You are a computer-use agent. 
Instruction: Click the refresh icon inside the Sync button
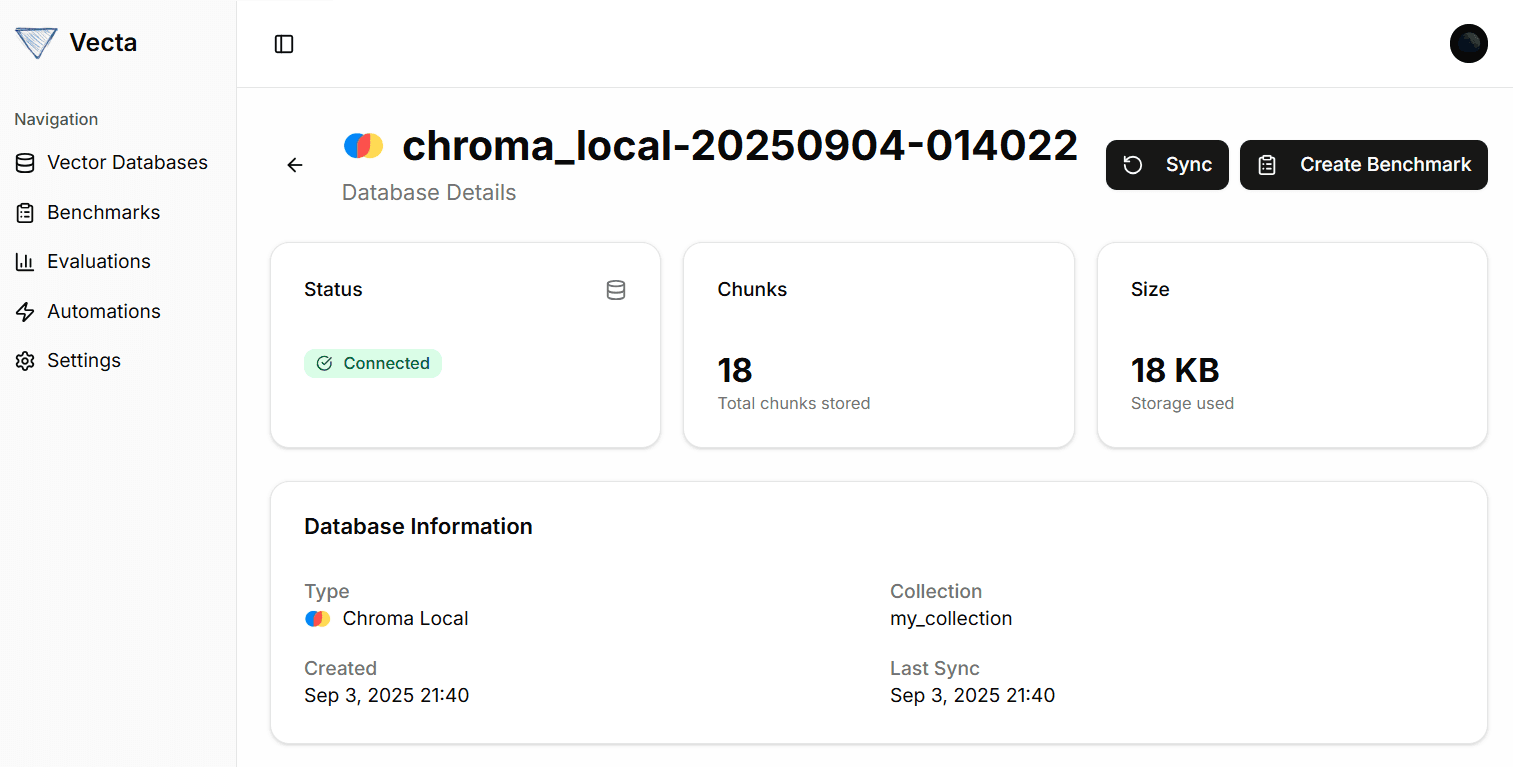pyautogui.click(x=1132, y=165)
